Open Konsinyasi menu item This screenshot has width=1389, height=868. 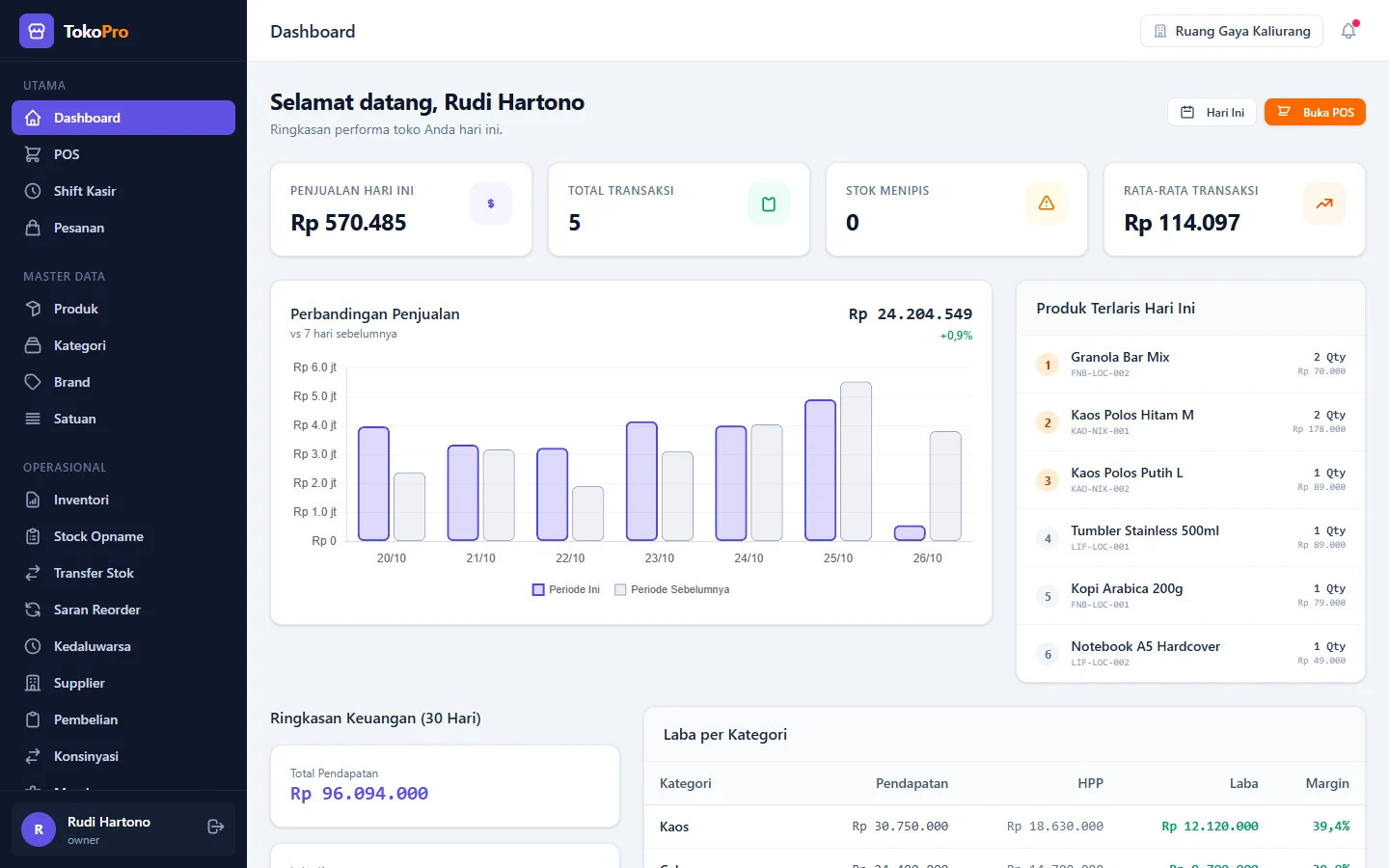point(123,756)
